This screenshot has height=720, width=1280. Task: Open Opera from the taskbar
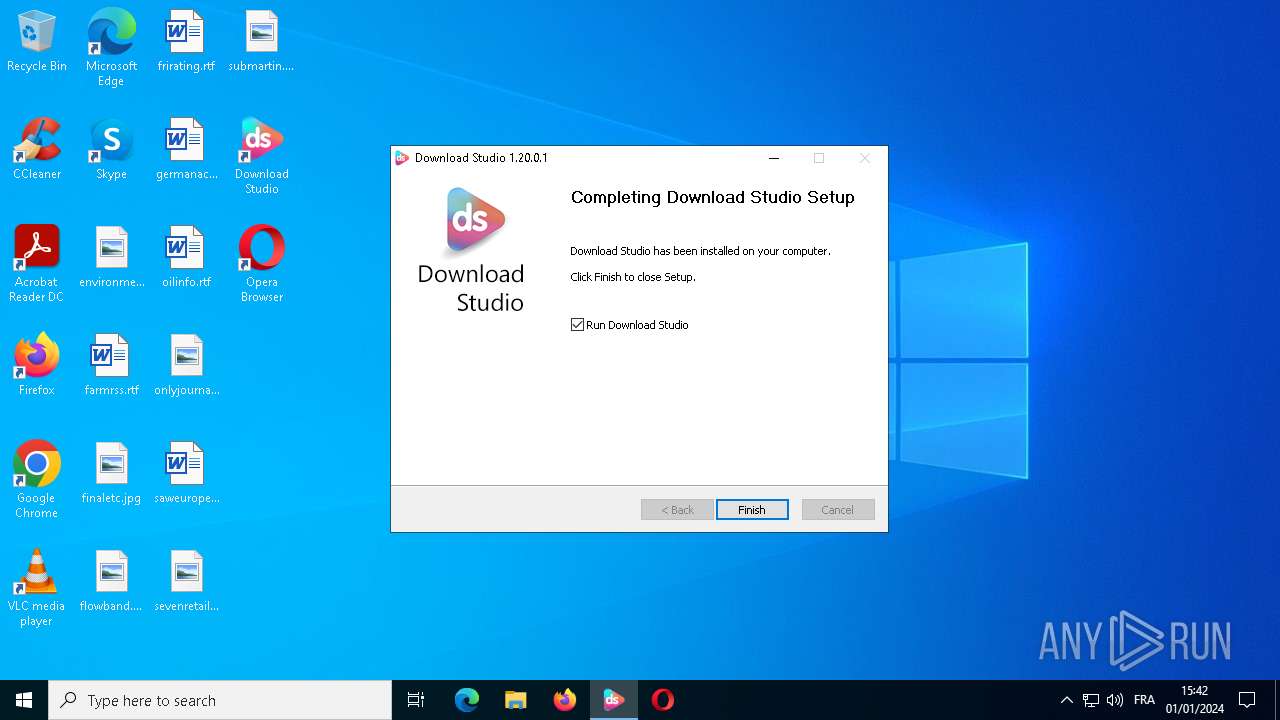coord(663,700)
